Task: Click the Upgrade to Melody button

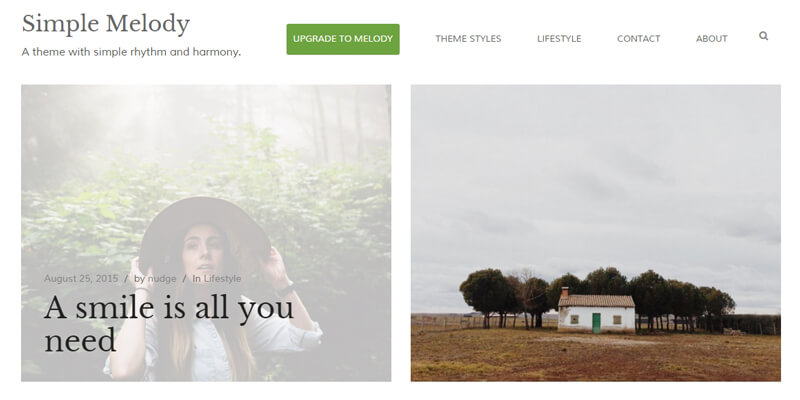Action: pyautogui.click(x=343, y=39)
